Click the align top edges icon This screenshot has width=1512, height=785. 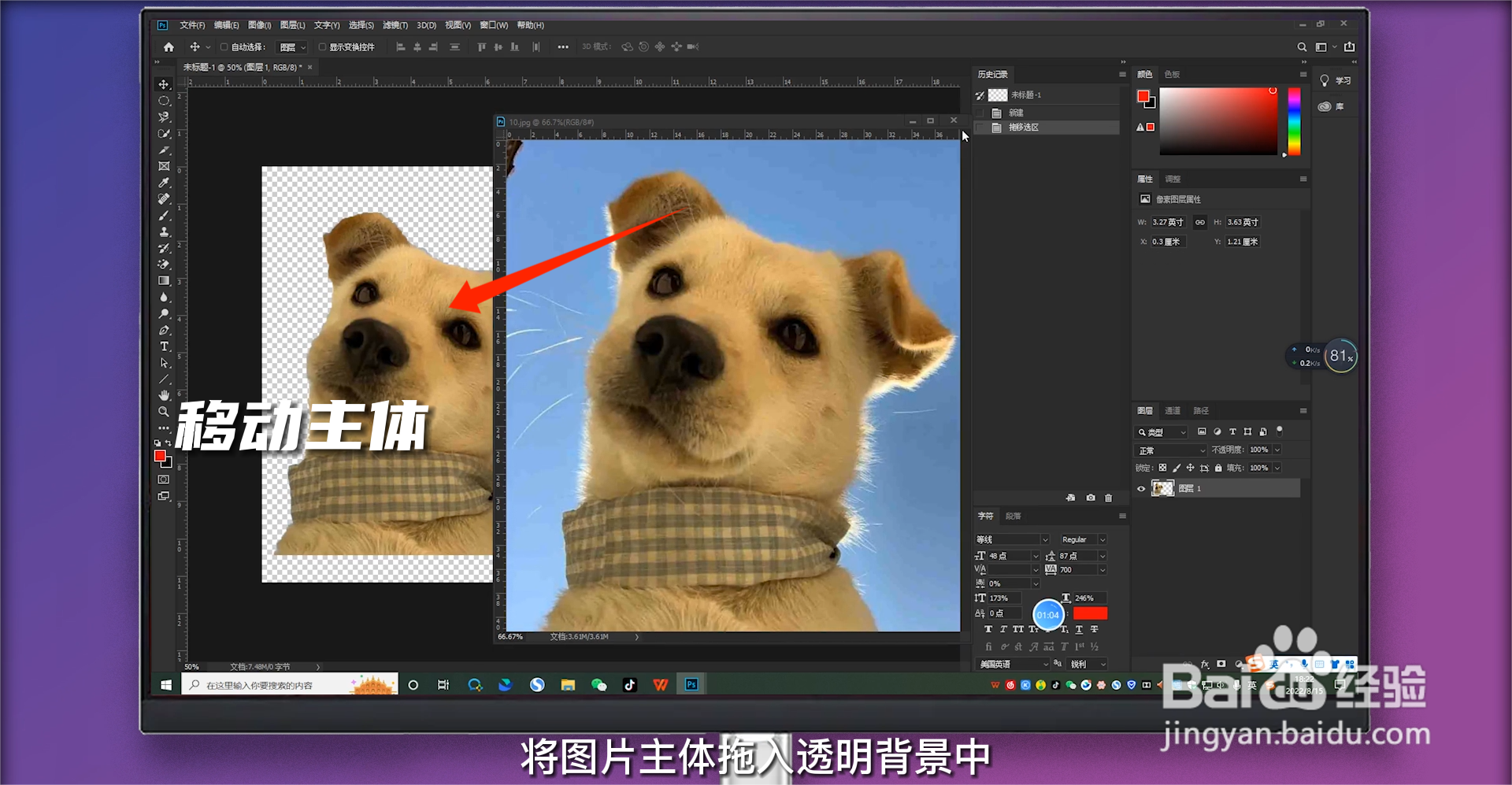click(x=481, y=47)
